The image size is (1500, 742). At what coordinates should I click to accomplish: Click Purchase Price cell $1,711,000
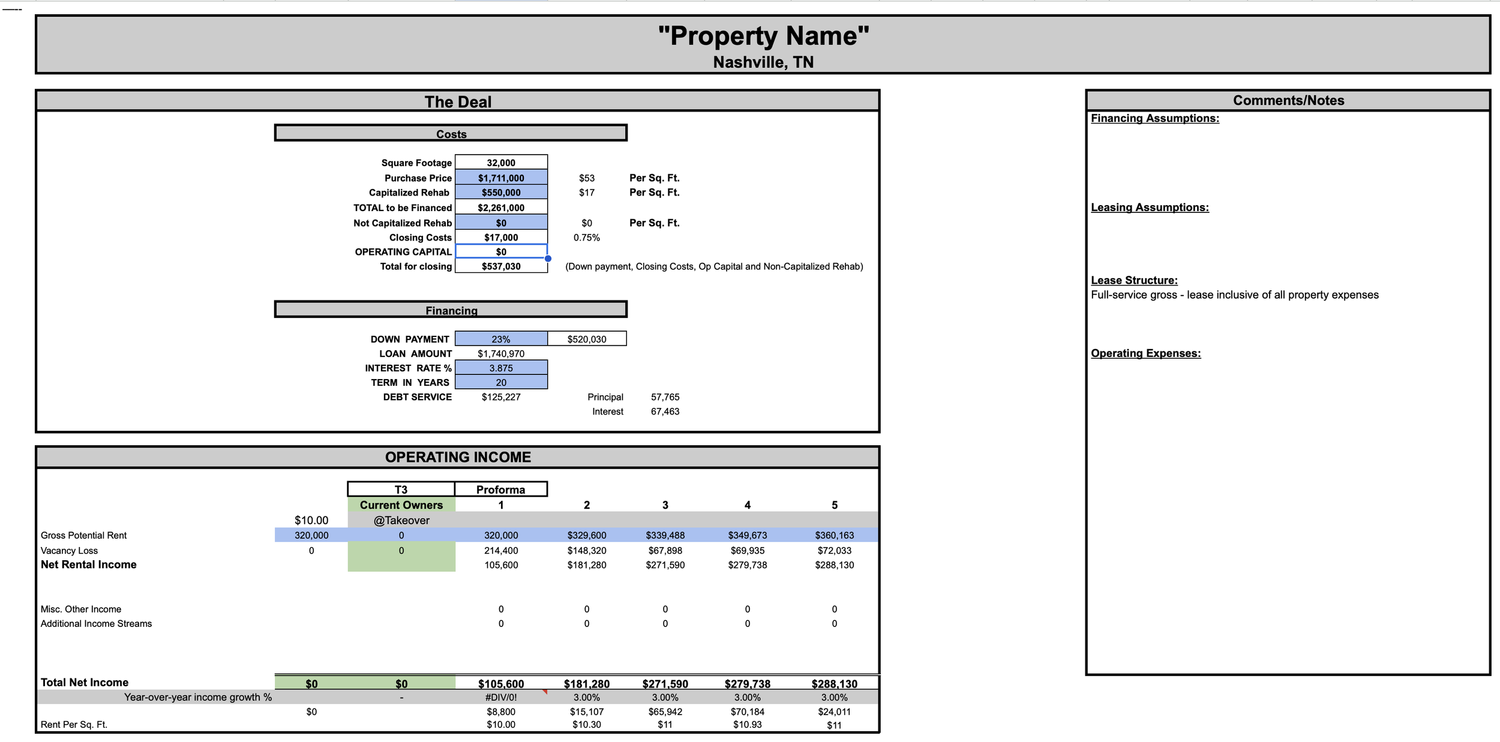click(x=501, y=178)
